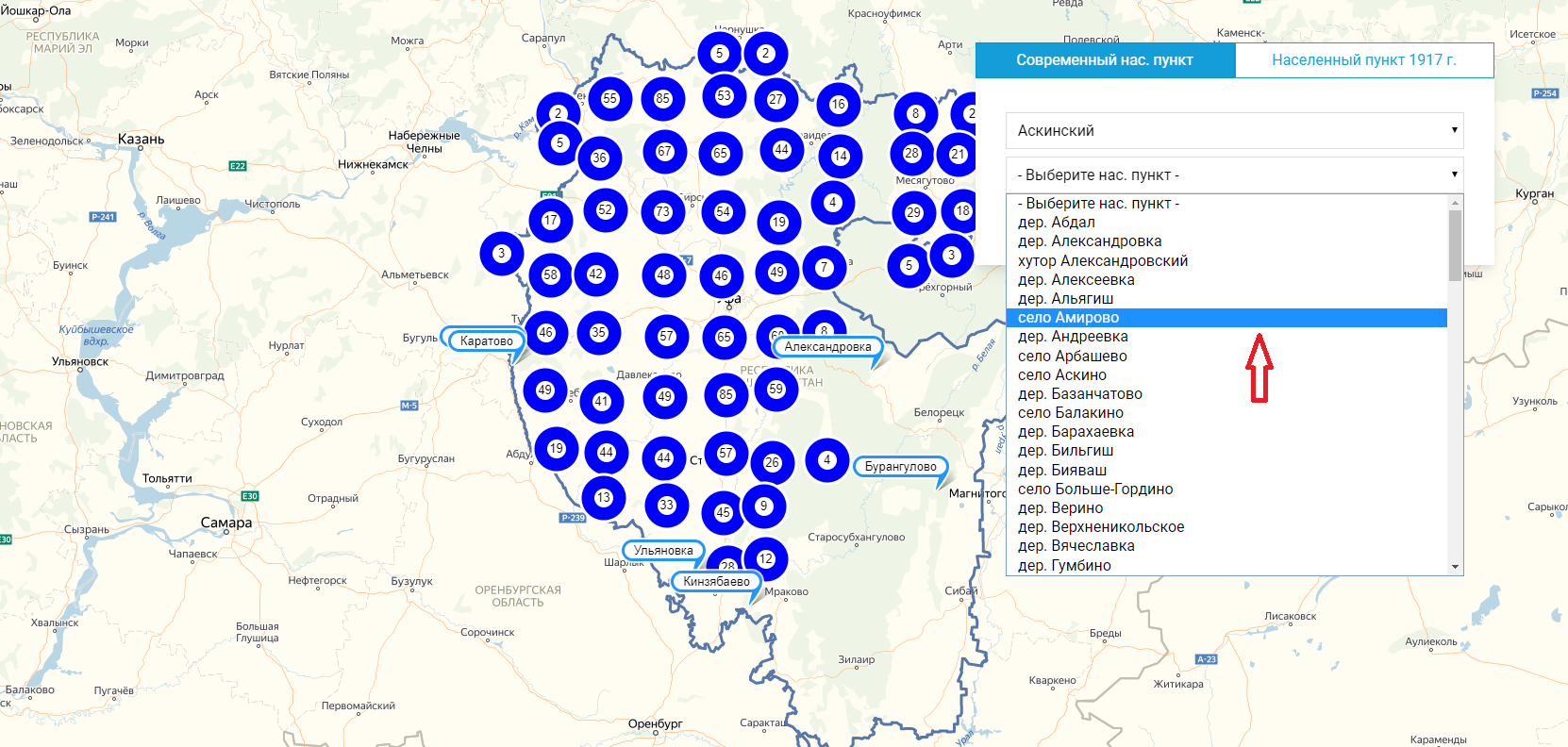Open the Выберите нас. пункт dropdown
The height and width of the screenshot is (747, 1568).
(1235, 174)
